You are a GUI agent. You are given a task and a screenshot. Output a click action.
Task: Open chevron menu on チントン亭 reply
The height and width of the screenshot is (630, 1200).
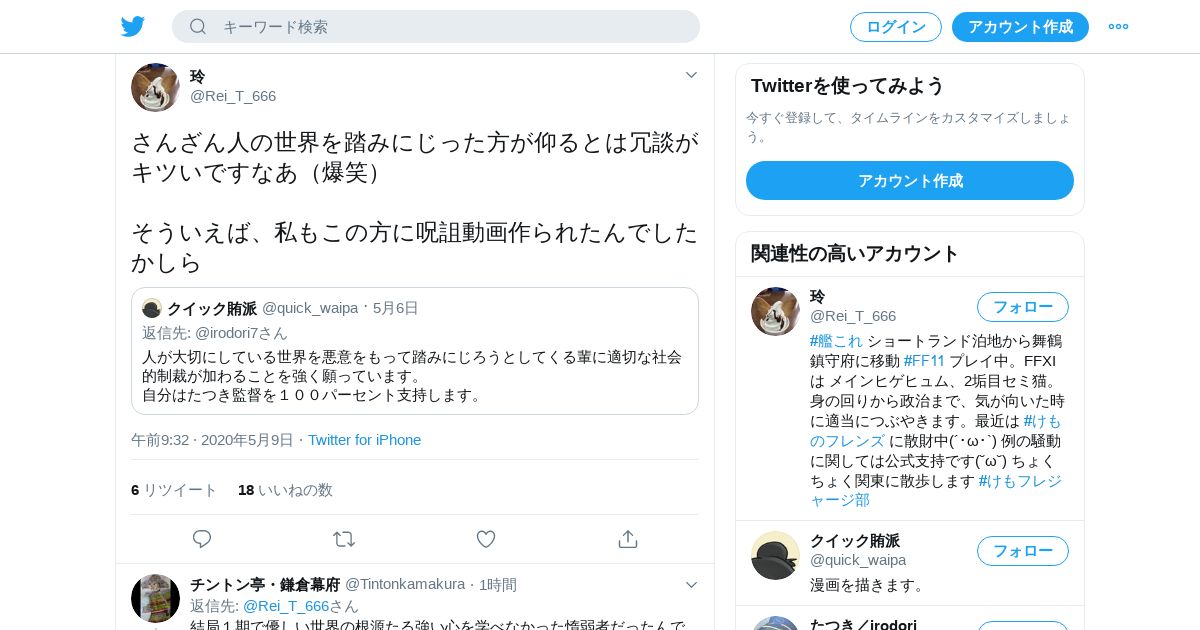(x=691, y=584)
